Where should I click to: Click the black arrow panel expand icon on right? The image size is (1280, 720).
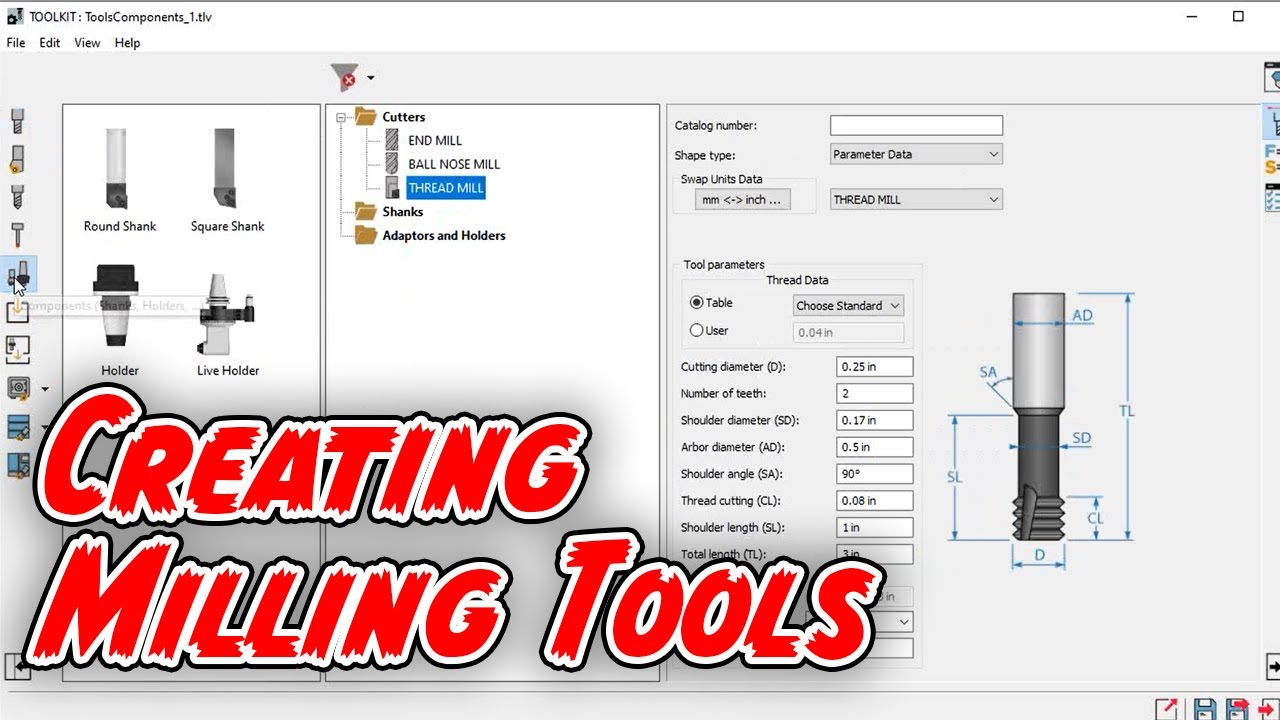click(1272, 665)
